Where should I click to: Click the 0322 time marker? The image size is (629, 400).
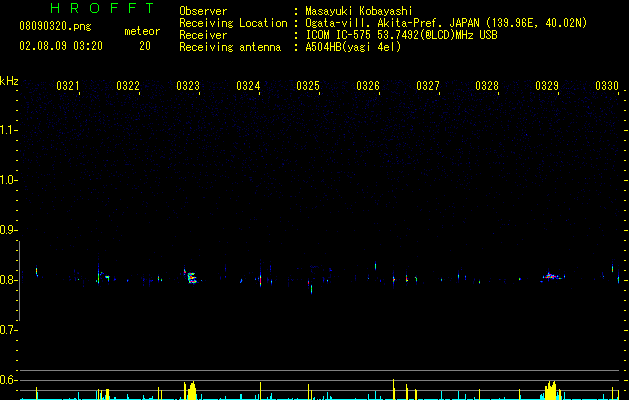click(x=128, y=86)
